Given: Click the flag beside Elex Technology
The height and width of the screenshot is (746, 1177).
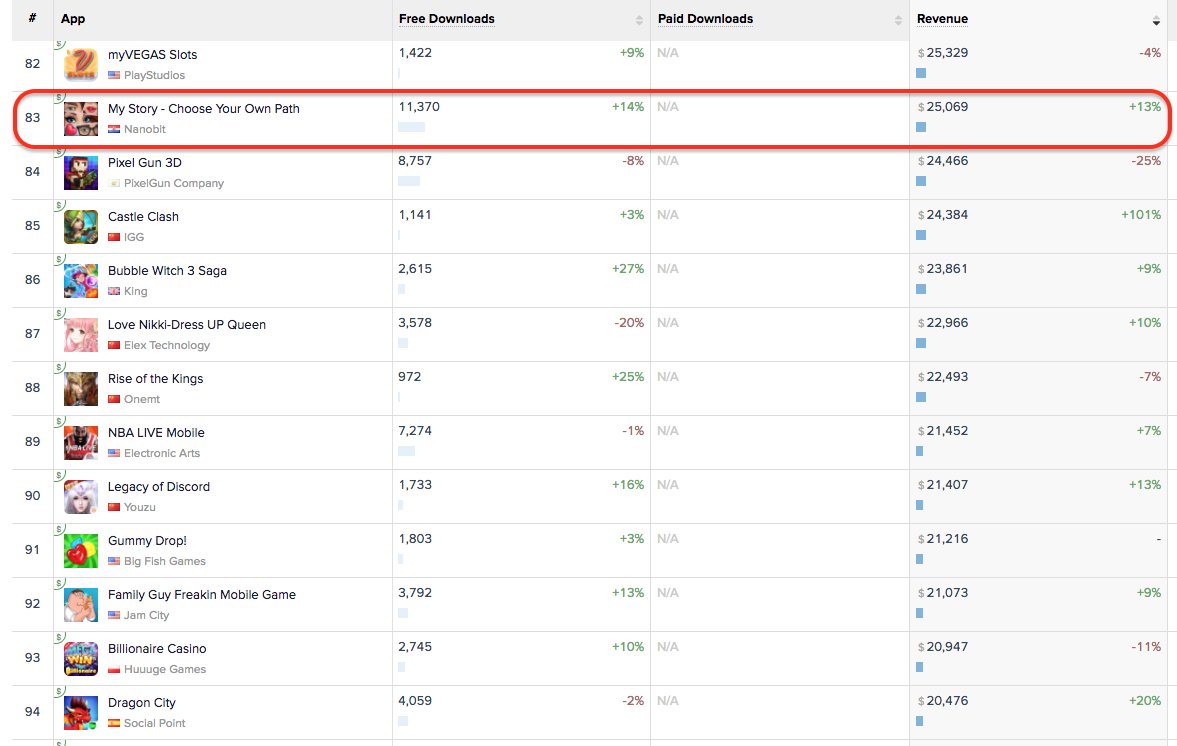Looking at the screenshot, I should (114, 345).
